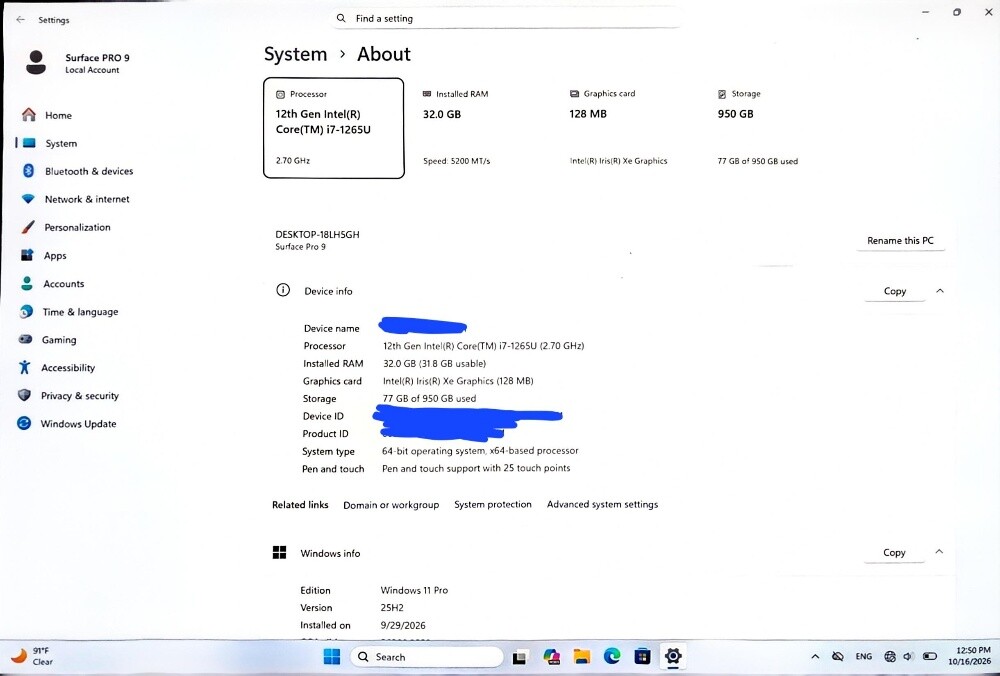This screenshot has height=676, width=1000.
Task: Select the Installed RAM spec card
Action: point(481,128)
